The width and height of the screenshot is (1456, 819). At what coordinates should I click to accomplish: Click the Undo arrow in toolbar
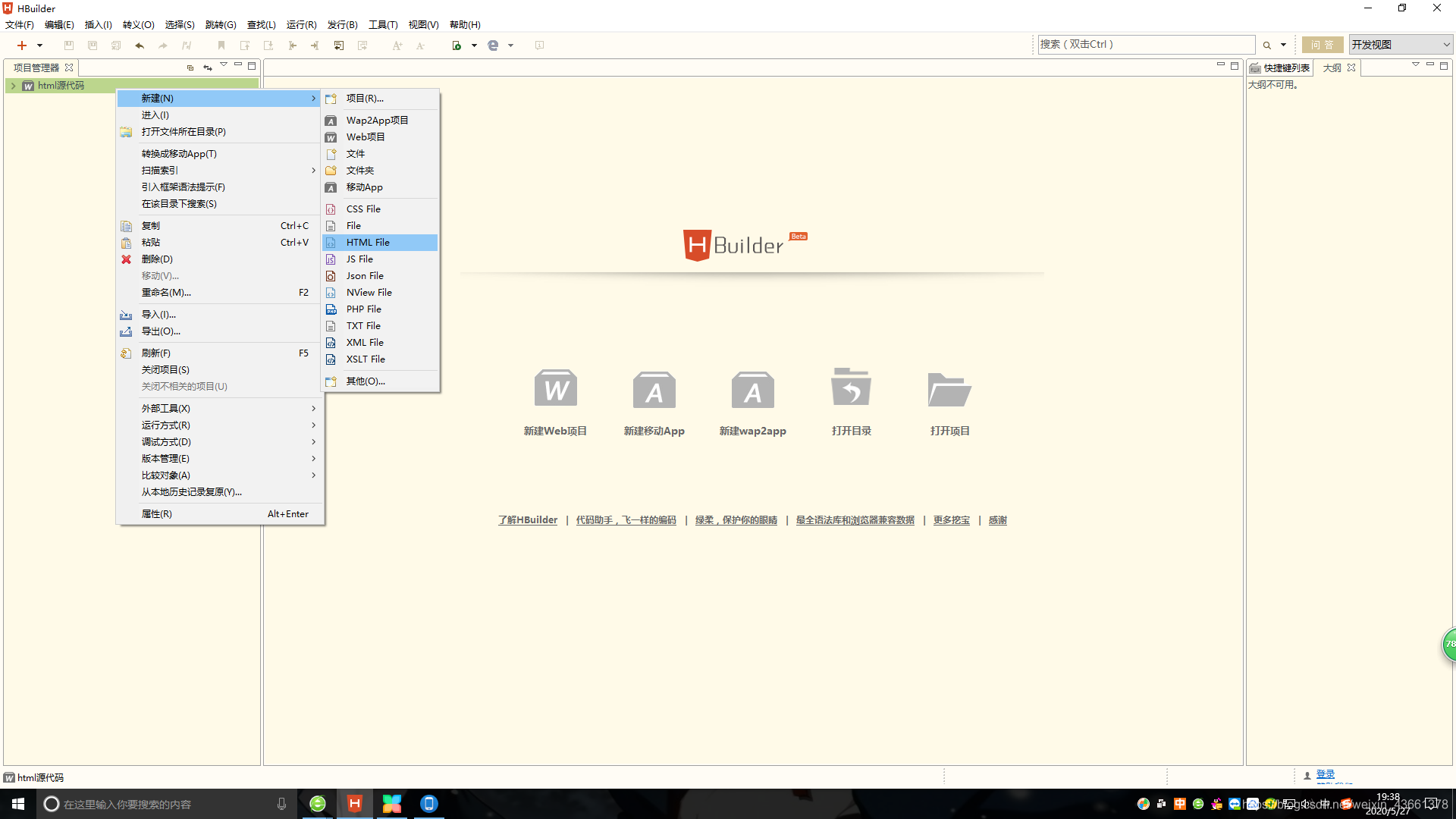140,45
